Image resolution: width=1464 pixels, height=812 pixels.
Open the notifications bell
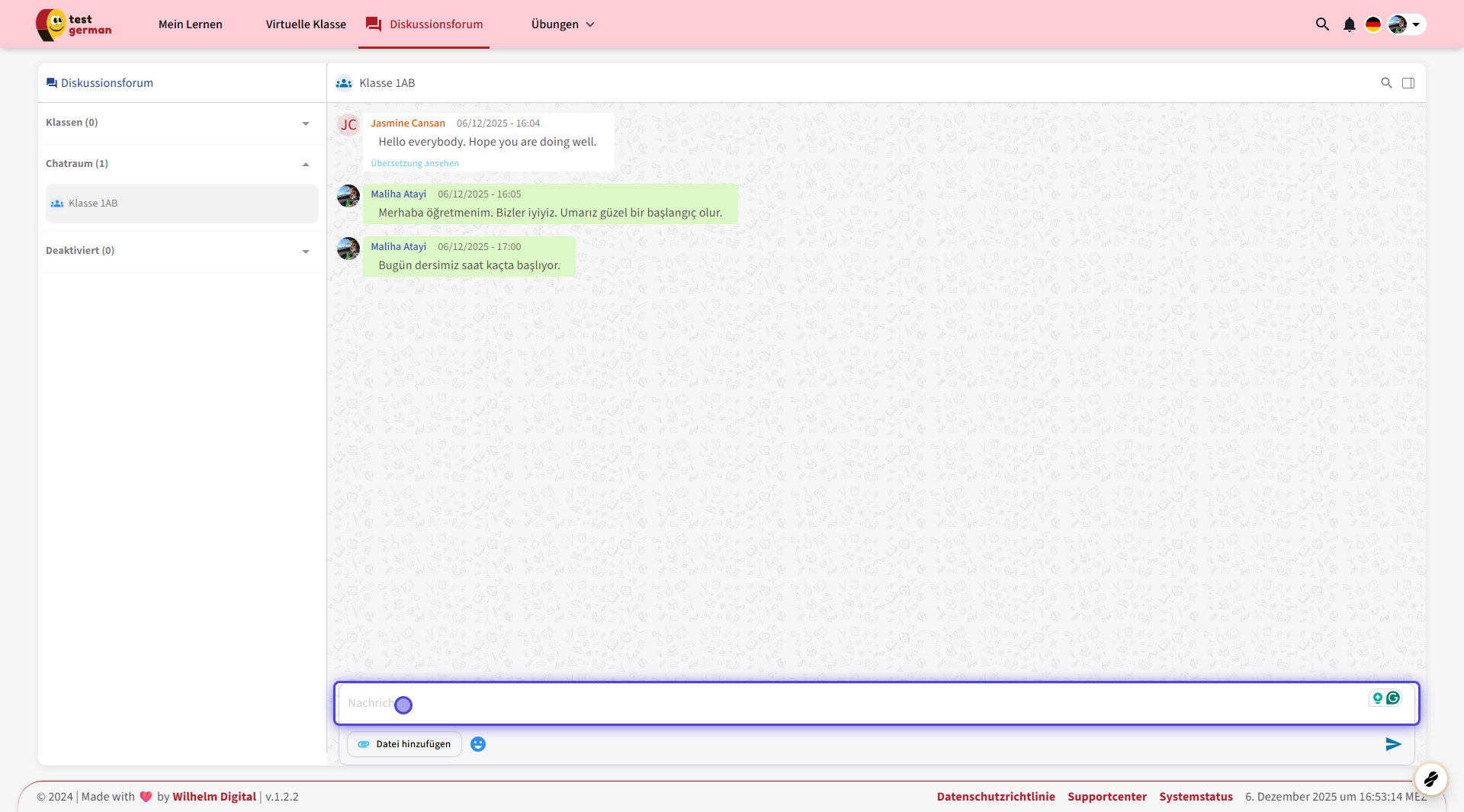coord(1349,24)
